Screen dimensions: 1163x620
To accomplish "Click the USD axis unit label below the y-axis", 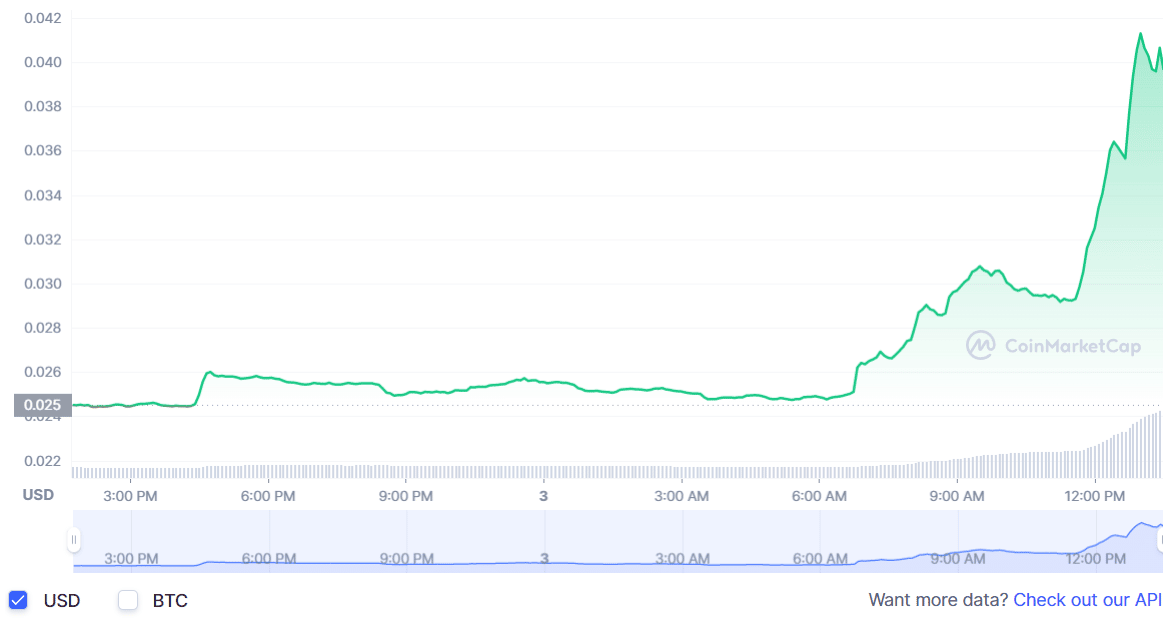I will point(38,495).
